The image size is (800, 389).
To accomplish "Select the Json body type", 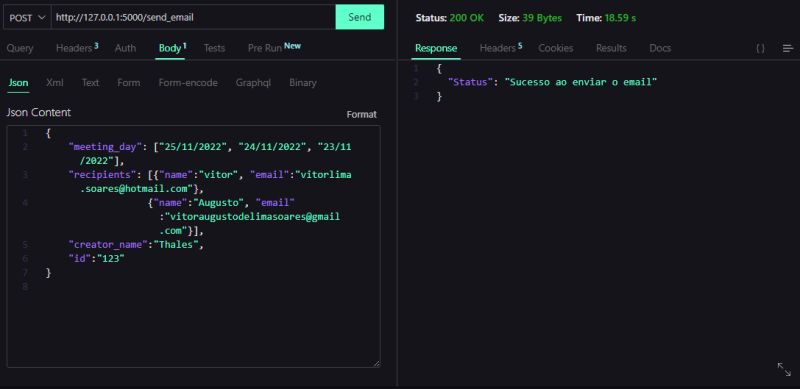I will pos(18,83).
